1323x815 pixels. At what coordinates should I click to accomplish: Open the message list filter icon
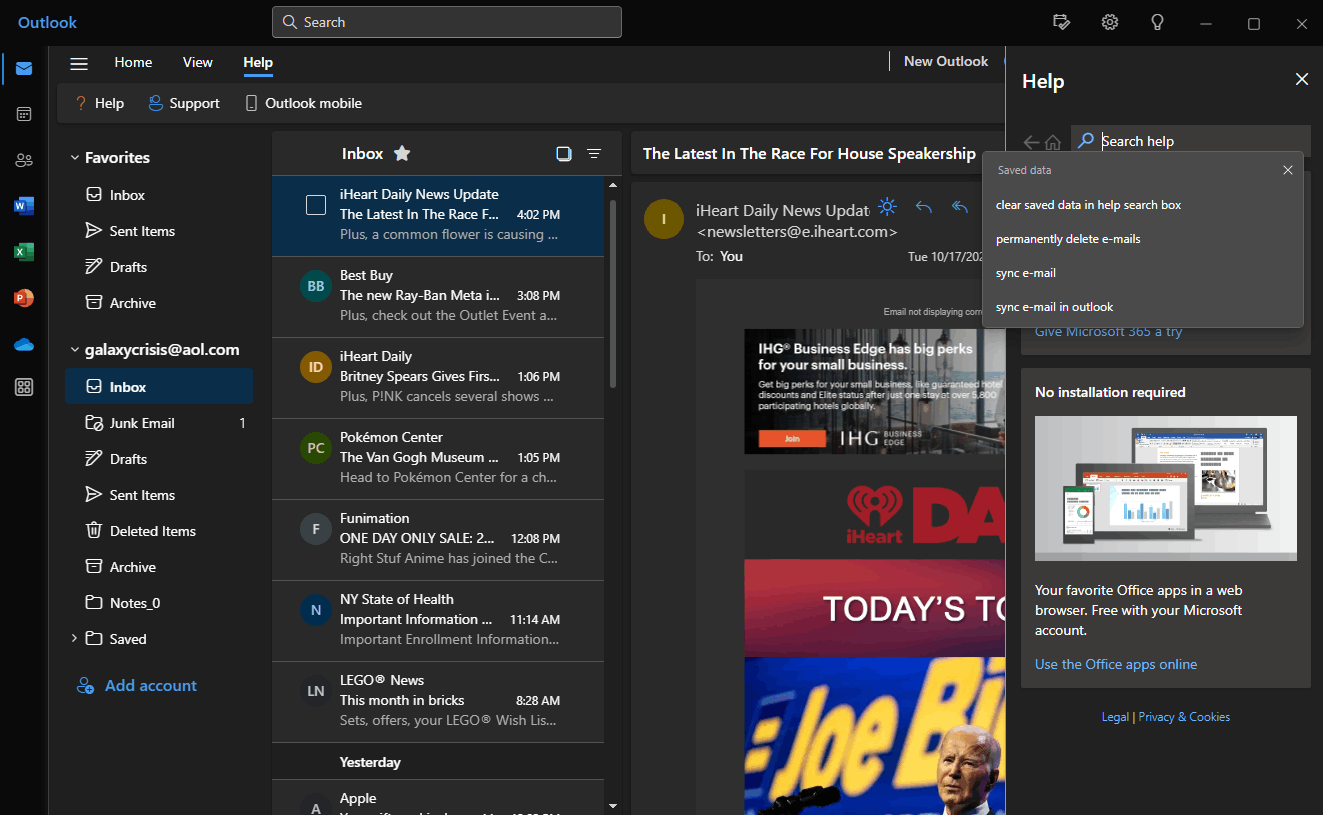[x=594, y=153]
